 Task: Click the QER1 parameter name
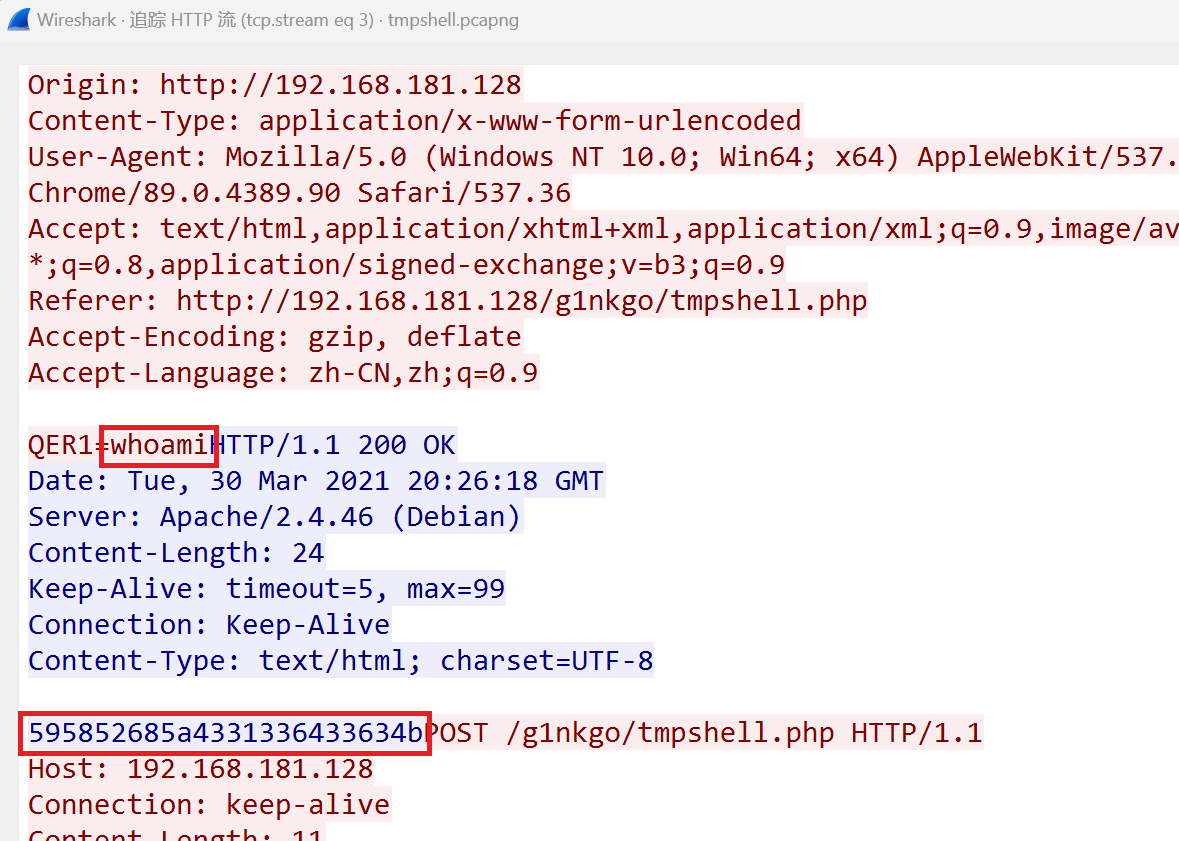59,445
